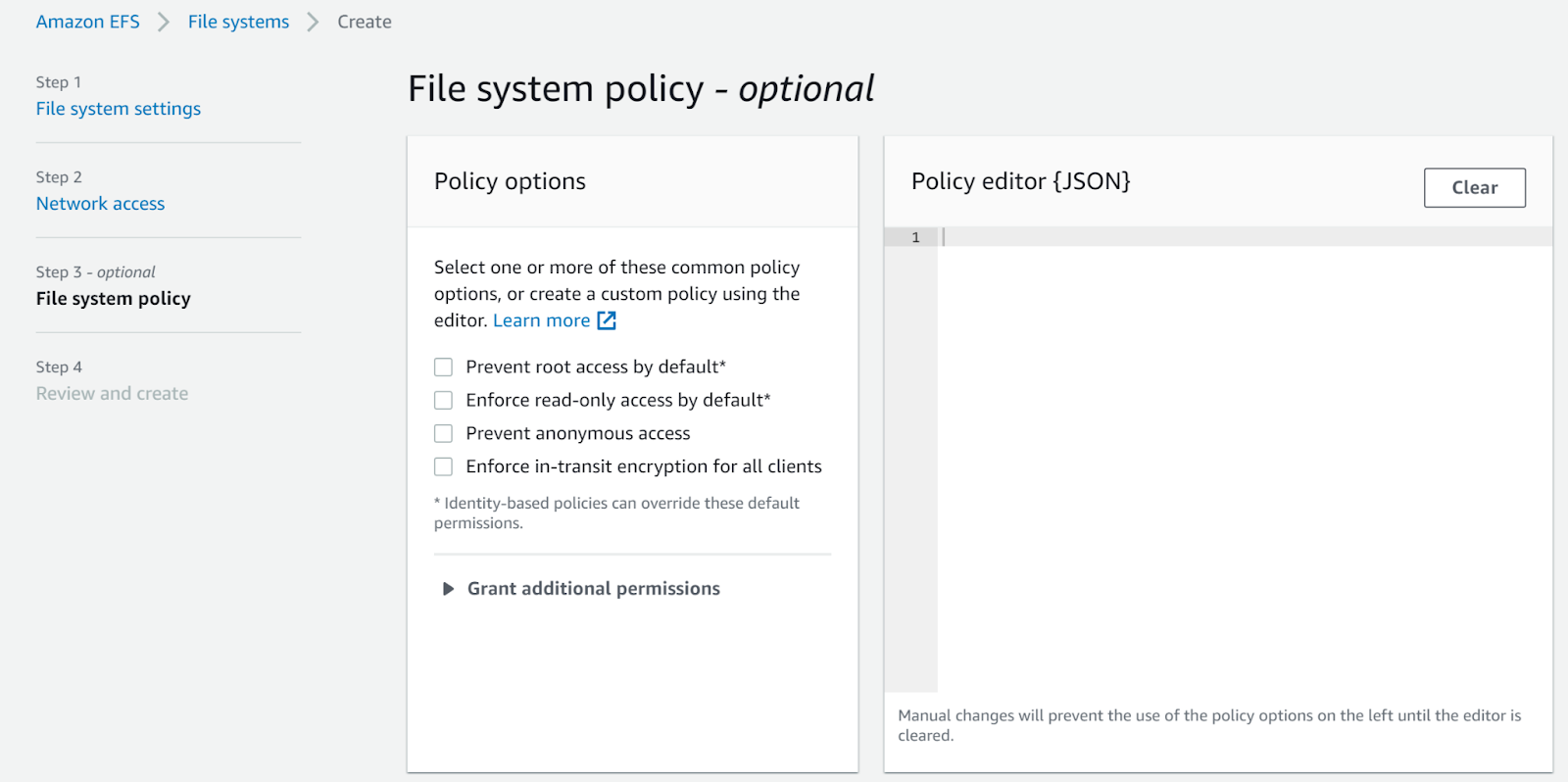Viewport: 1568px width, 782px height.
Task: Click the Create breadcrumb item
Action: tap(364, 22)
